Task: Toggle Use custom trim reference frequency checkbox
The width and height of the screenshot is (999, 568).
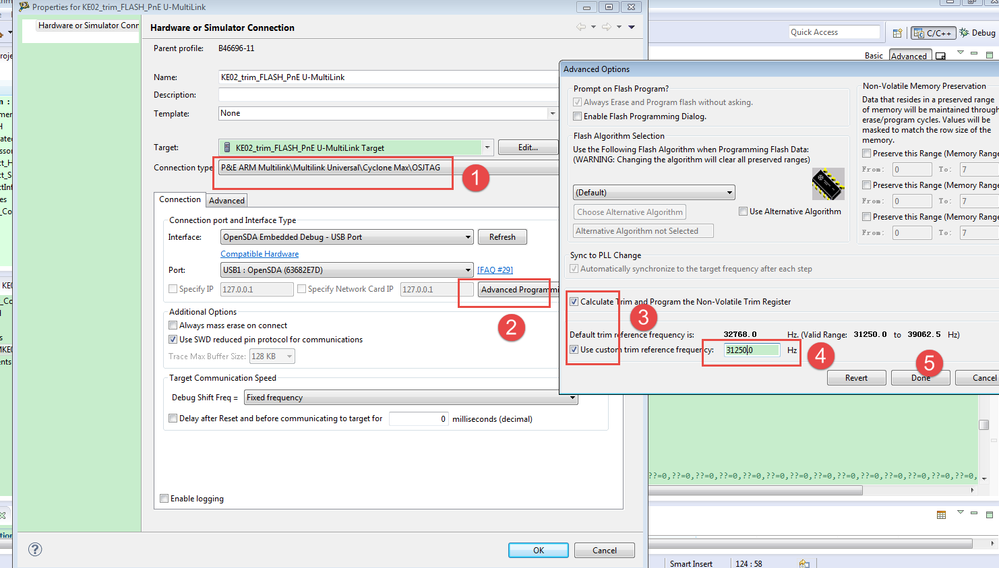Action: pos(574,350)
